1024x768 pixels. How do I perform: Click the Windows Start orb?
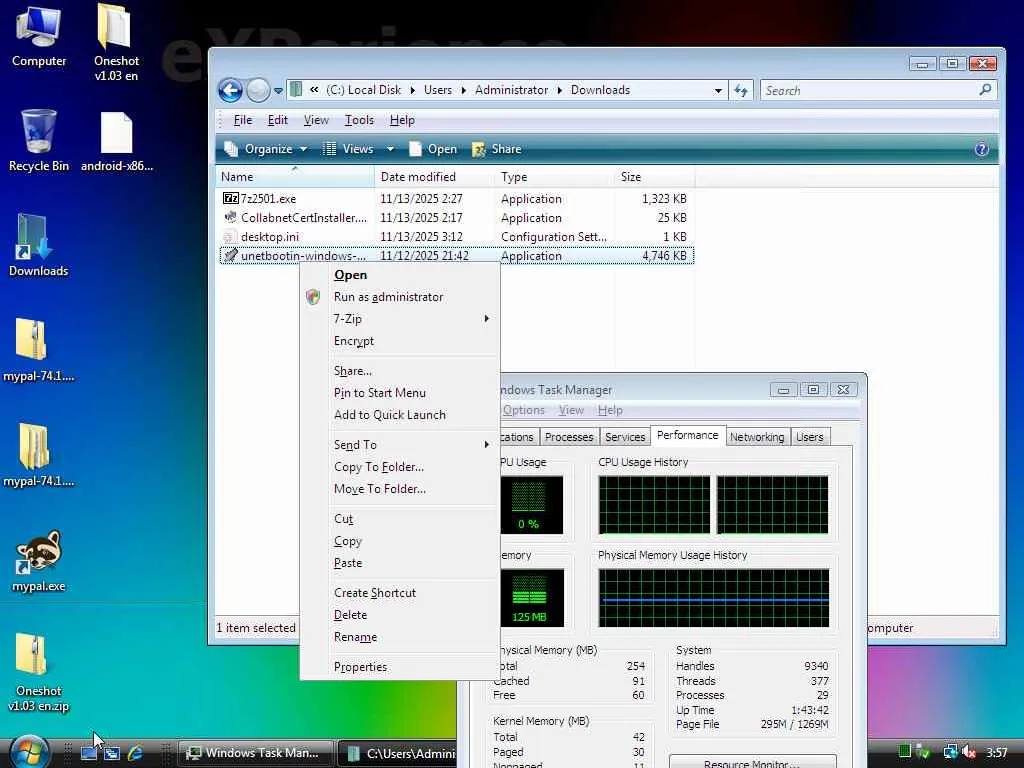[29, 752]
